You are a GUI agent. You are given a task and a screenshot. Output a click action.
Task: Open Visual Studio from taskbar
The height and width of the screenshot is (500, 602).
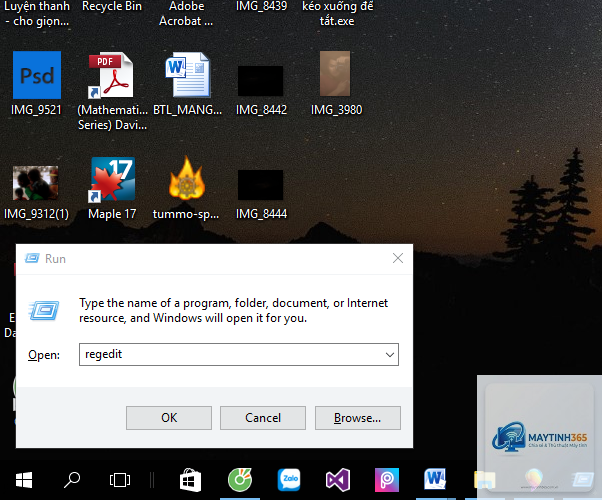click(x=338, y=480)
